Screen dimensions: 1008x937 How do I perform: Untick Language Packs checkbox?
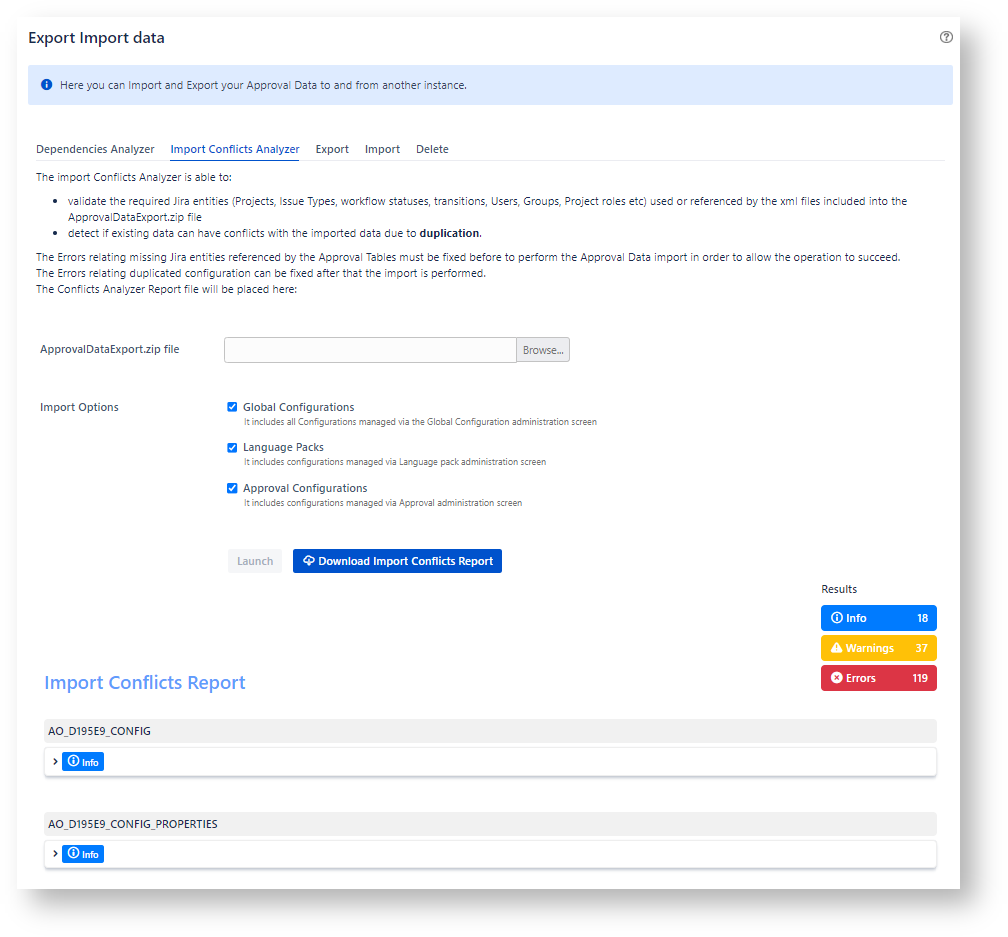pyautogui.click(x=232, y=447)
